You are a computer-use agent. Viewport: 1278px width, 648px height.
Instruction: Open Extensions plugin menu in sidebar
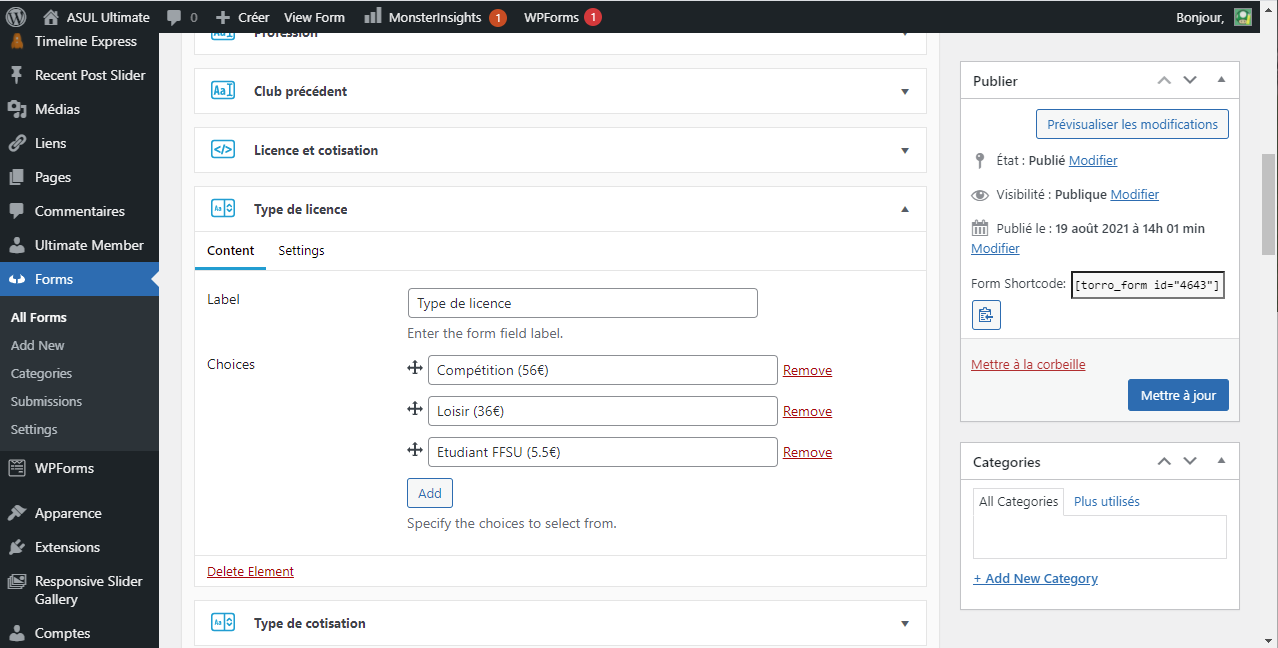pos(67,547)
